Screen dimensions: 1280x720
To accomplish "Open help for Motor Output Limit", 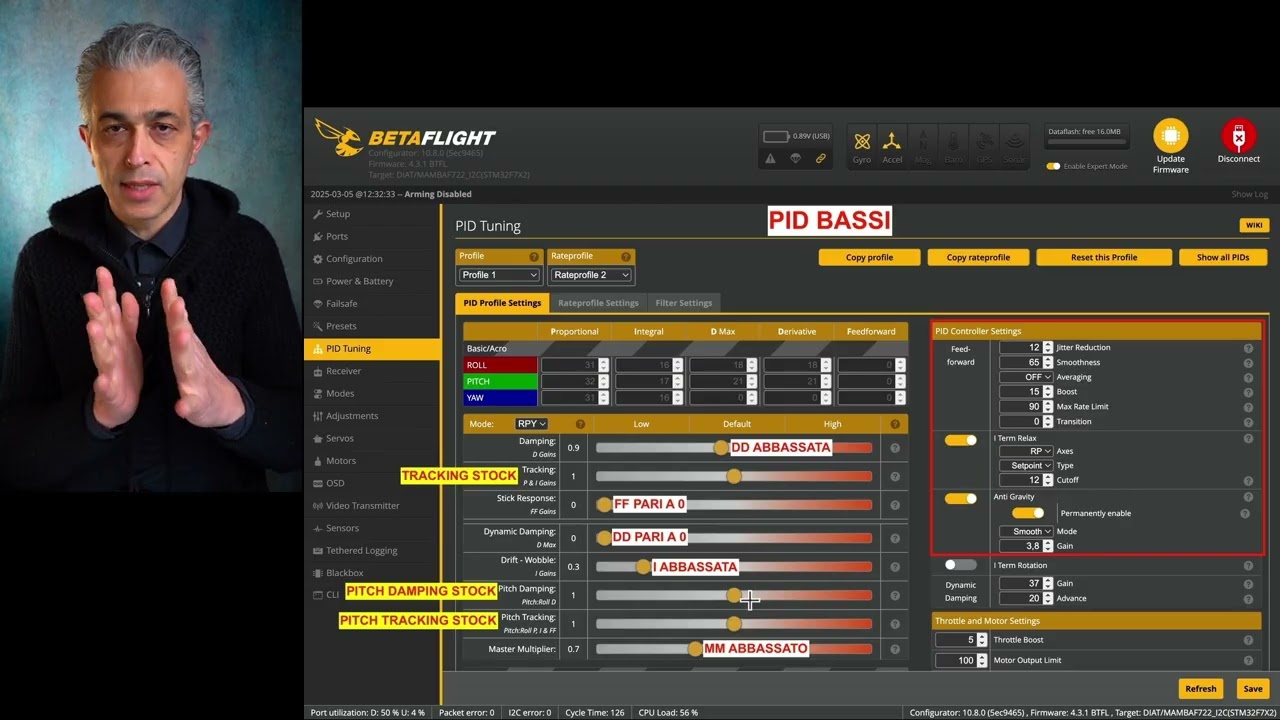I will tap(1248, 661).
